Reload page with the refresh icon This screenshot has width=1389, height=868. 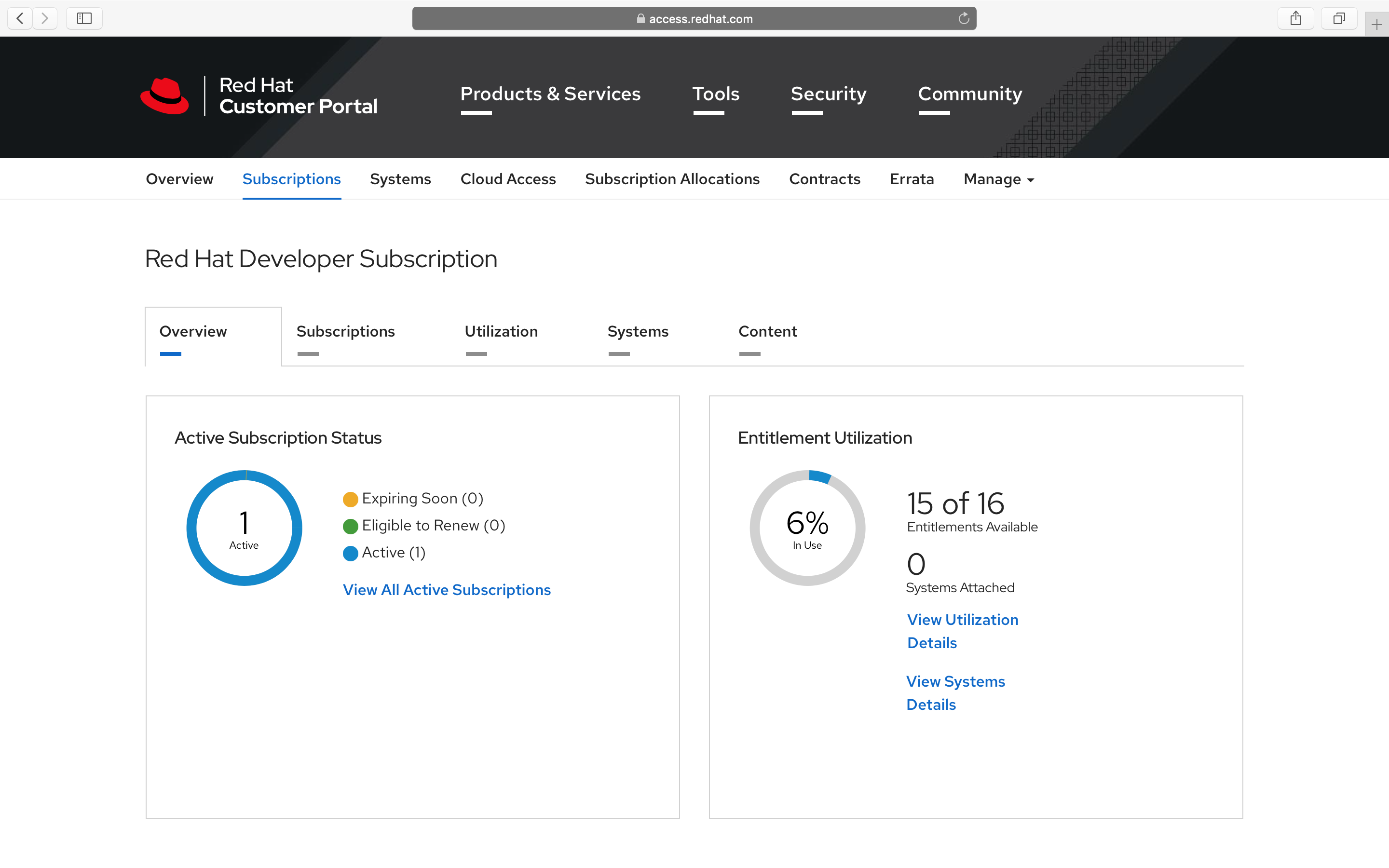tap(964, 18)
